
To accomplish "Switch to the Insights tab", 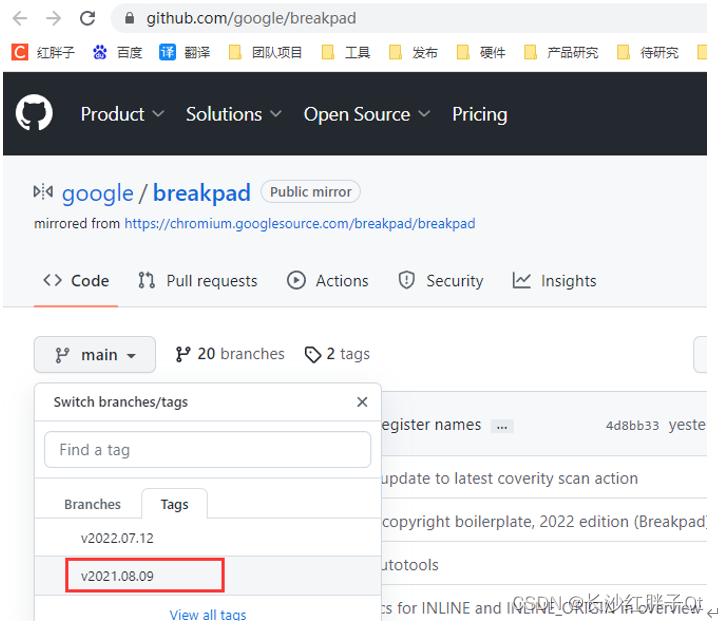I will tap(554, 281).
